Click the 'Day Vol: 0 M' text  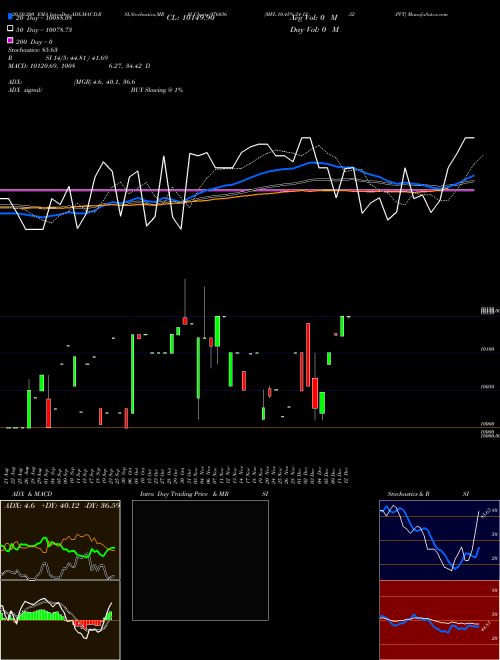click(x=314, y=29)
